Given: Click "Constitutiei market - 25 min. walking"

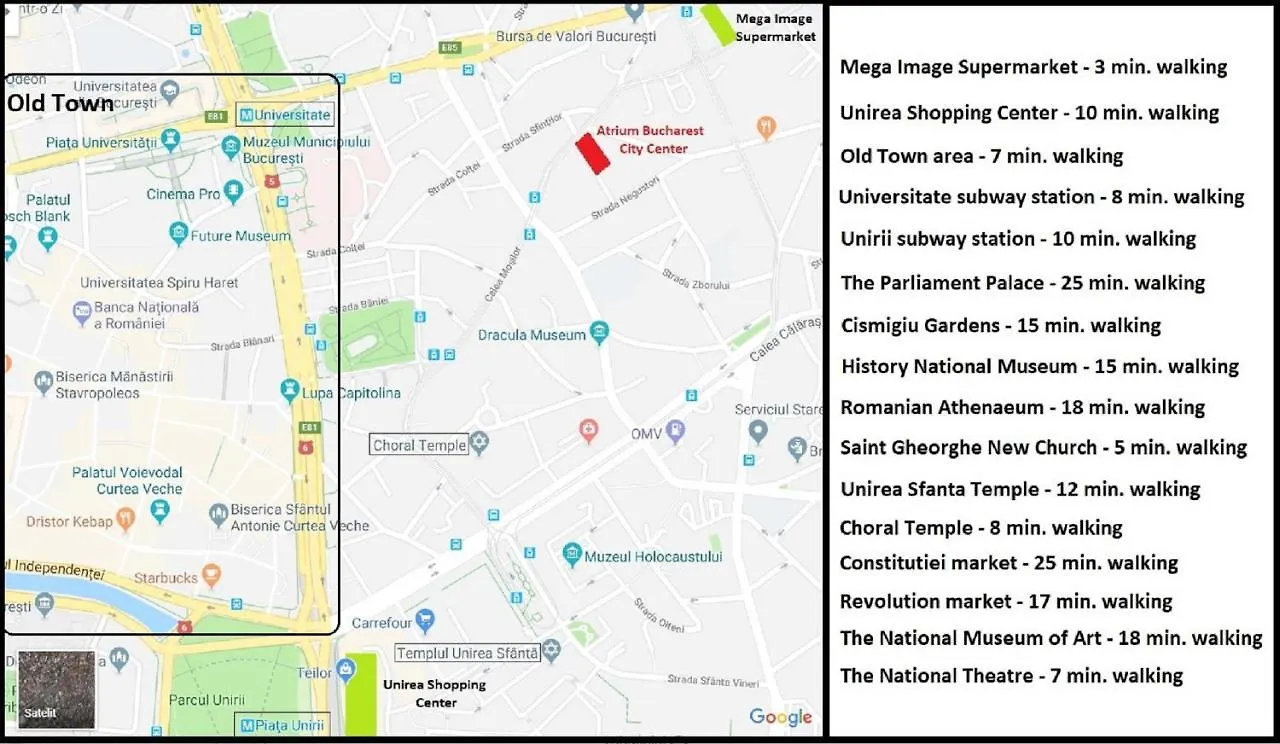Looking at the screenshot, I should pyautogui.click(x=1009, y=563).
